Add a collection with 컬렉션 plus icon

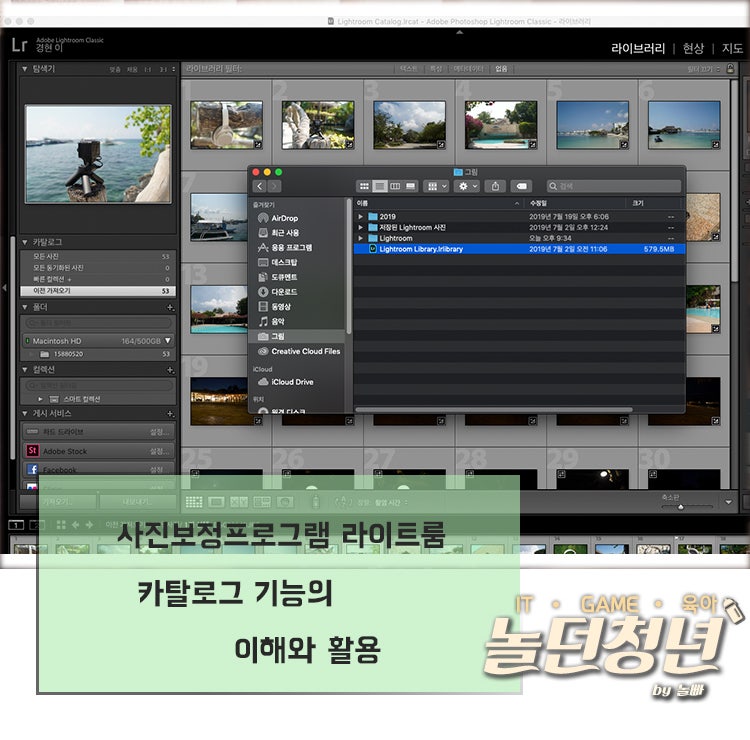click(170, 370)
